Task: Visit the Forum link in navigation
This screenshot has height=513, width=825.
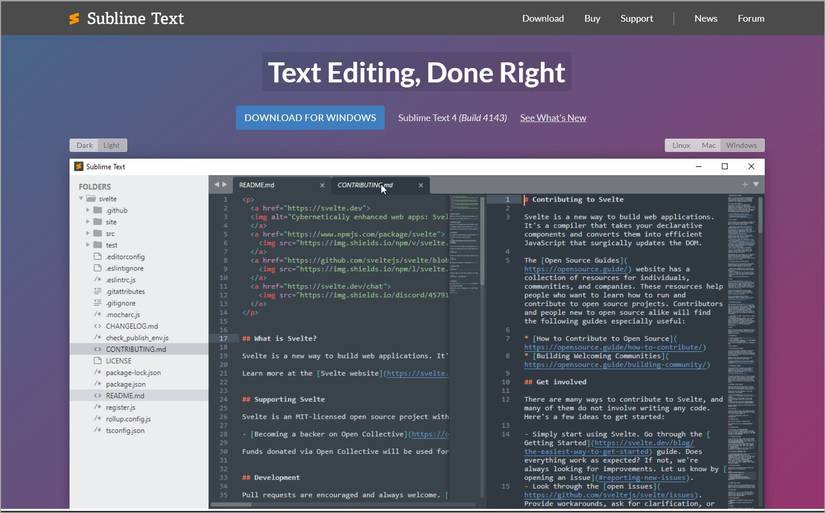Action: point(751,18)
